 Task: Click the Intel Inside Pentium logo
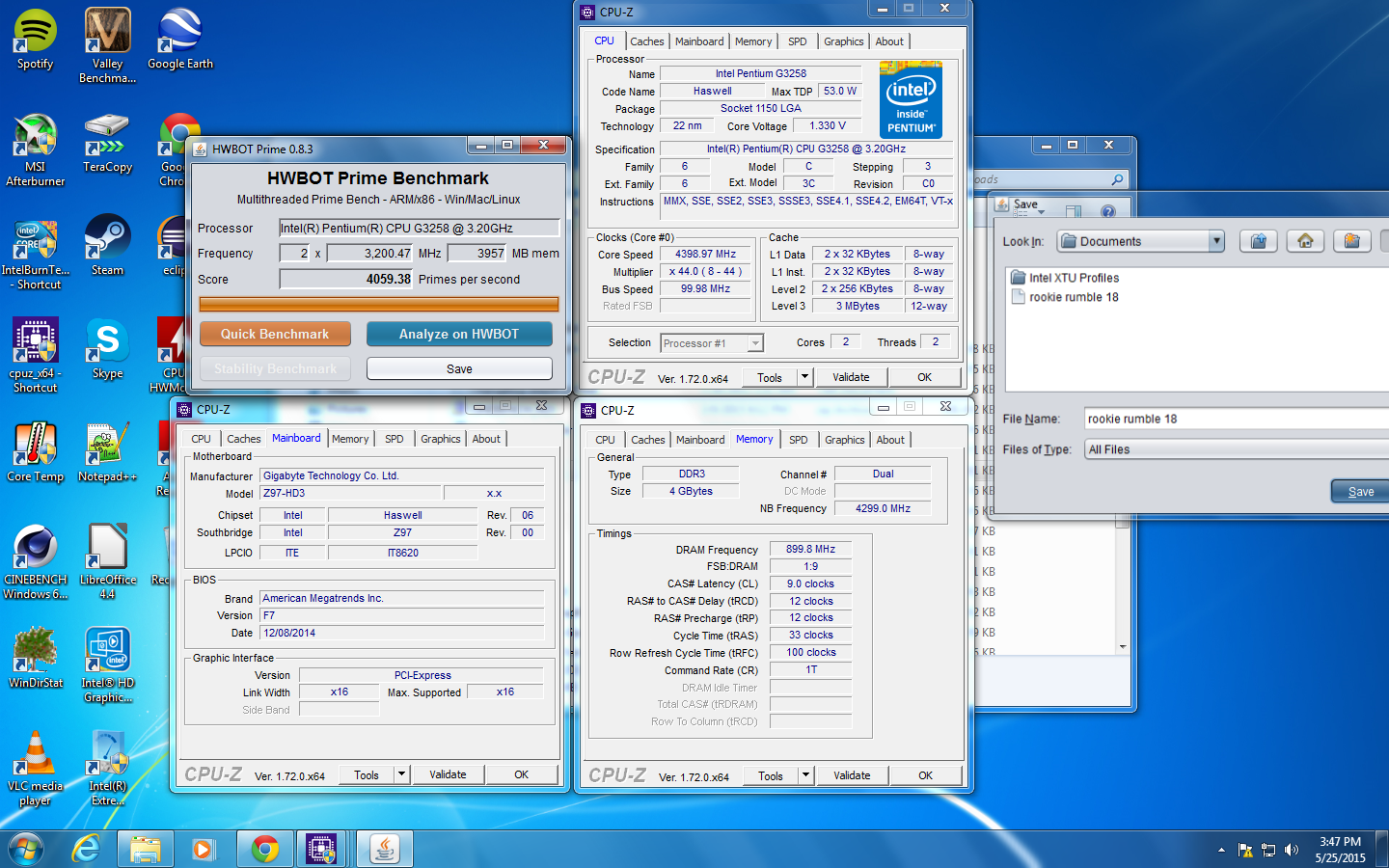pos(911,99)
